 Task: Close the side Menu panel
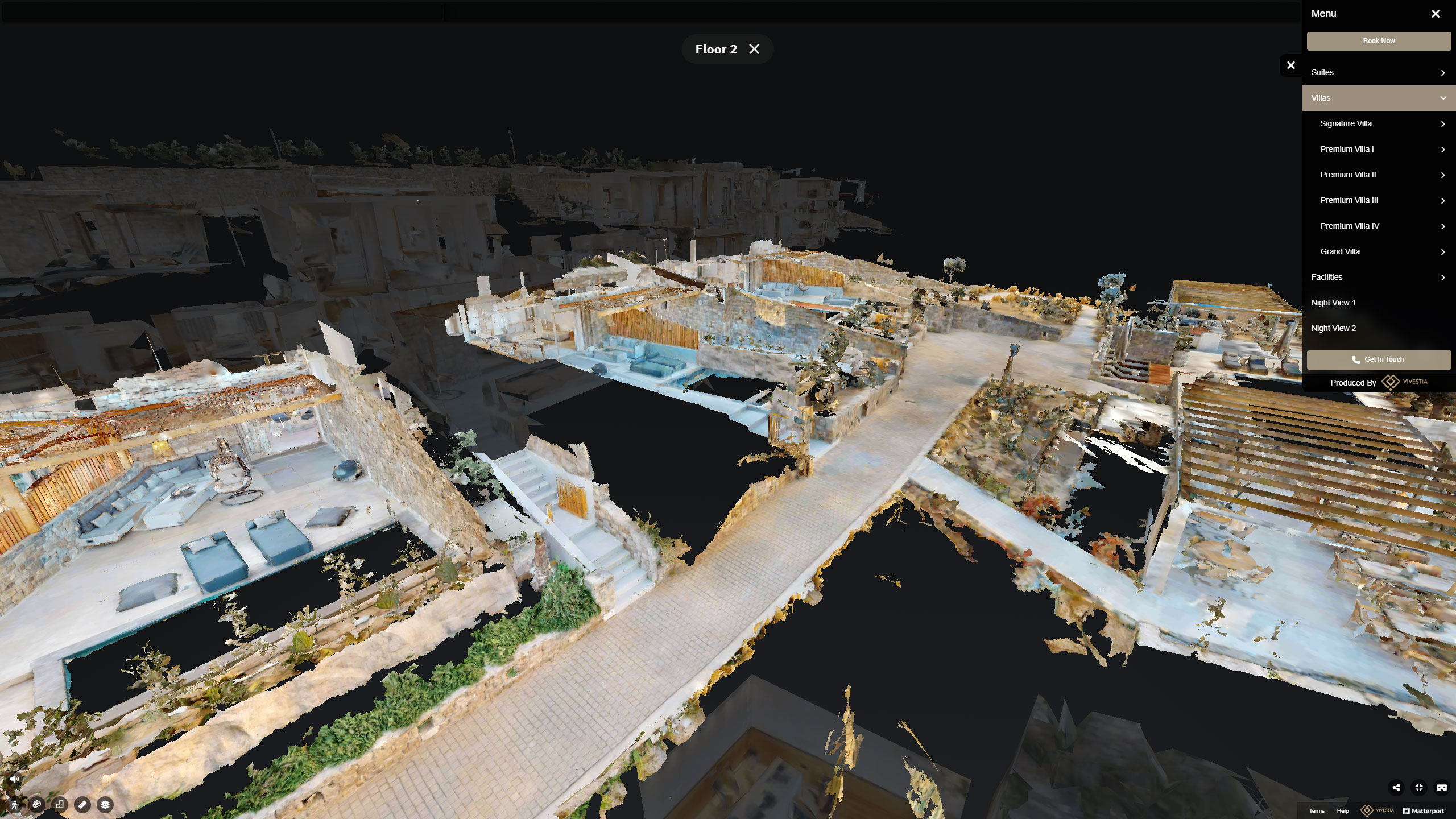coord(1436,14)
